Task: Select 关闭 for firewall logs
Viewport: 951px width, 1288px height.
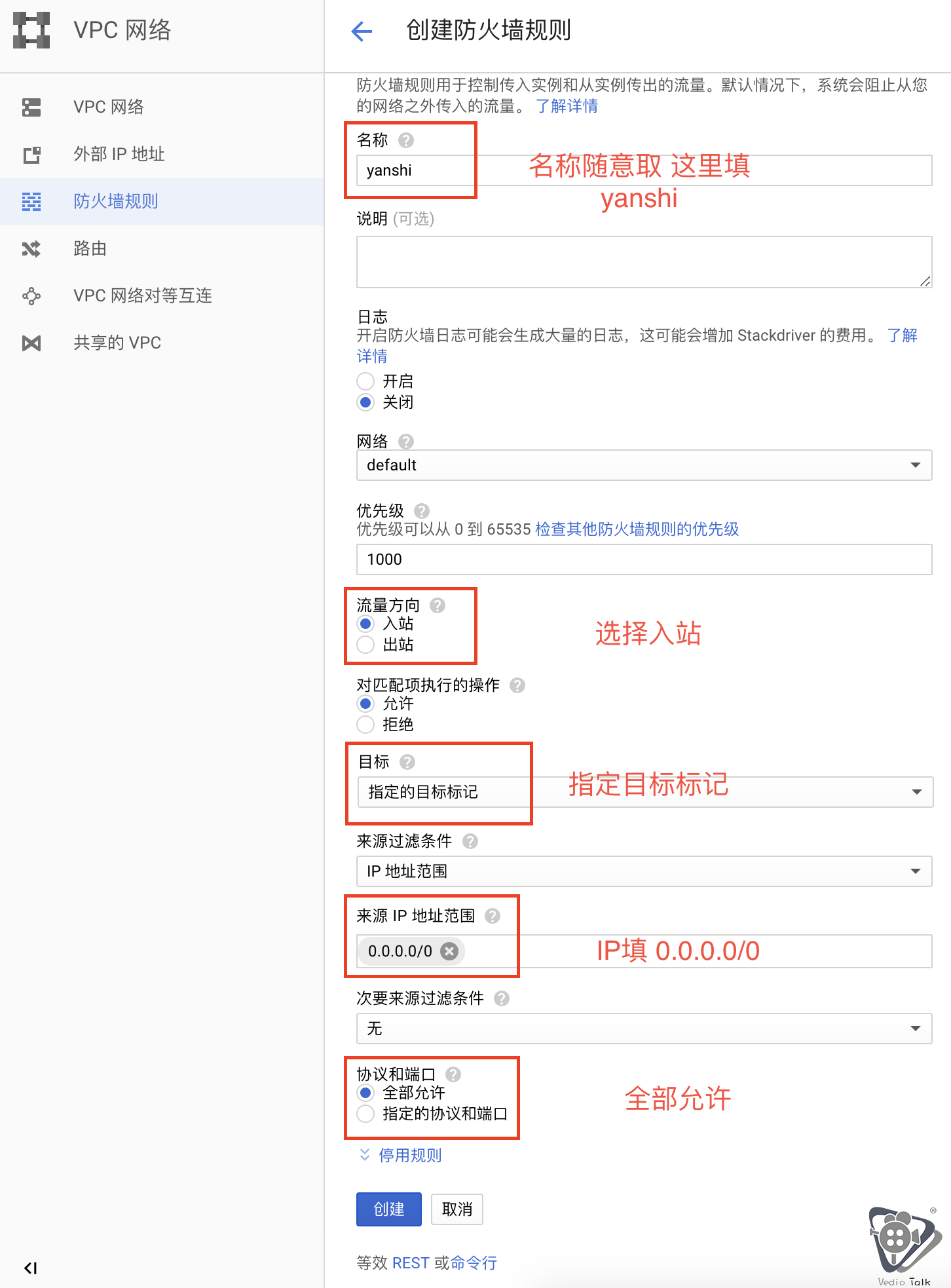Action: tap(365, 402)
